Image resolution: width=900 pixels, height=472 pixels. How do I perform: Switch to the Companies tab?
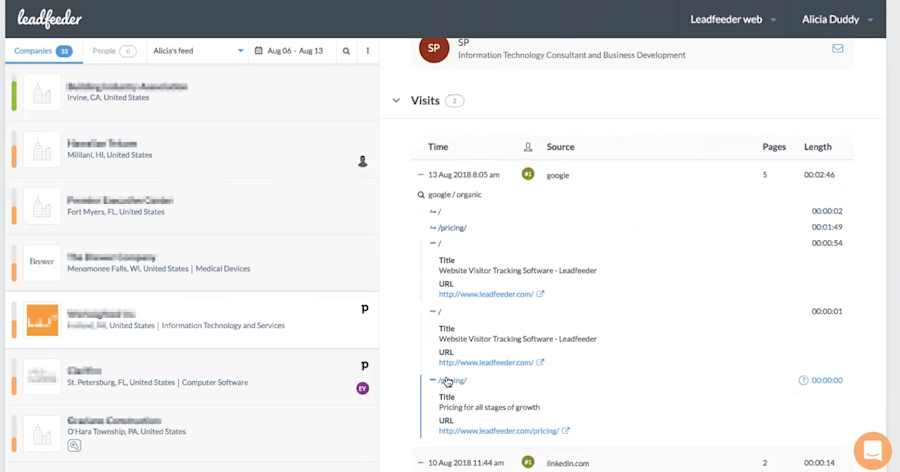[x=43, y=51]
